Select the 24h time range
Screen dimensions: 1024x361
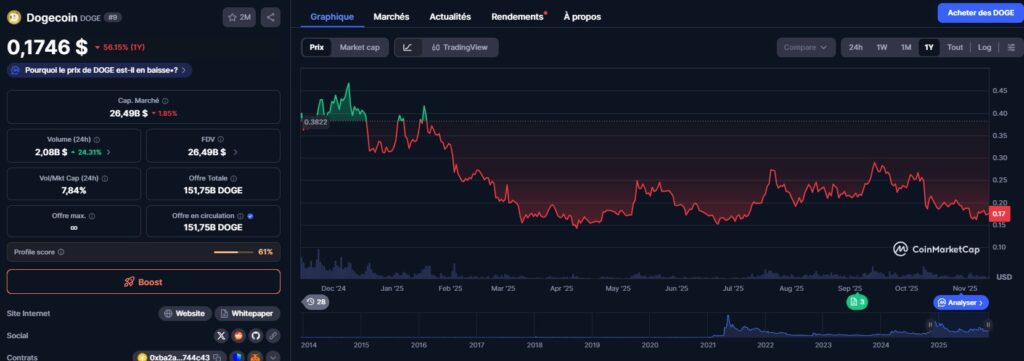point(856,47)
